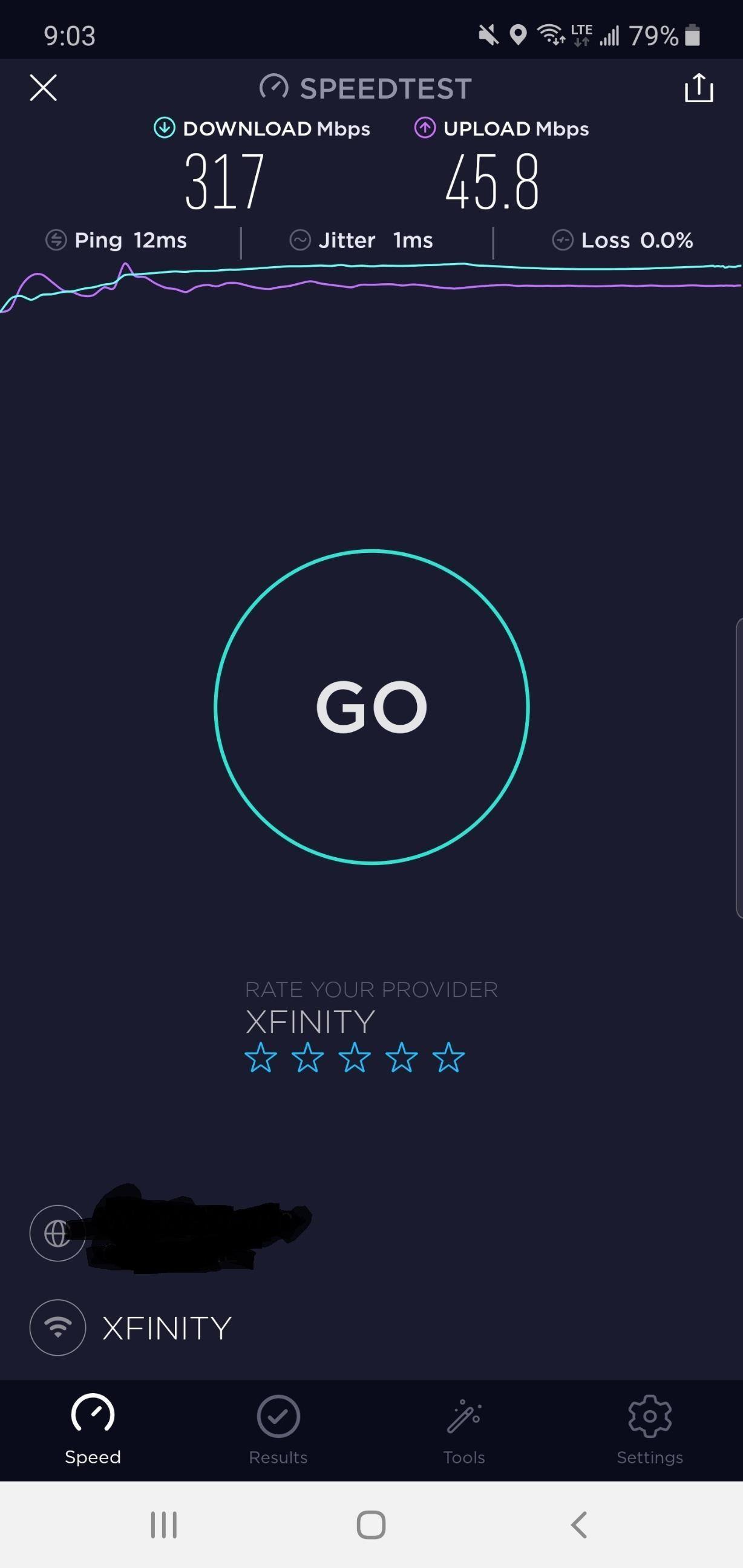Tap the Android back button
Viewport: 743px width, 1568px height.
pos(579,1525)
